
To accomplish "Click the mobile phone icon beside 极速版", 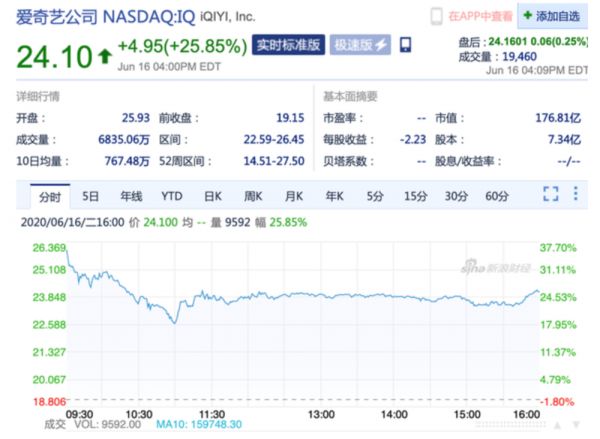I will [x=406, y=45].
